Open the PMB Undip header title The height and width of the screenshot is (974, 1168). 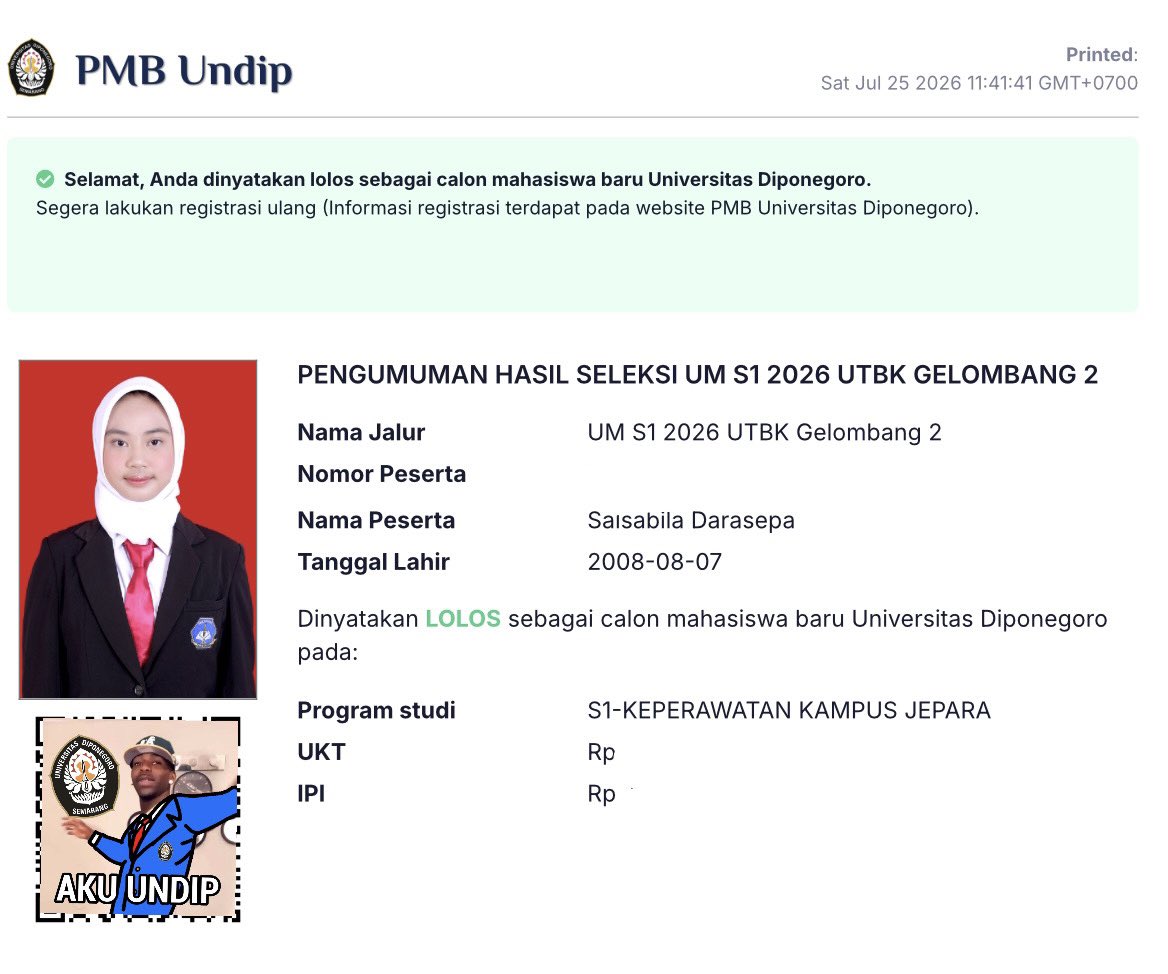pos(184,71)
